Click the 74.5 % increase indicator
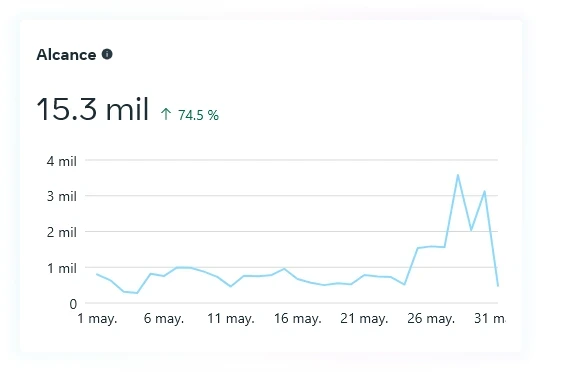 click(x=198, y=115)
